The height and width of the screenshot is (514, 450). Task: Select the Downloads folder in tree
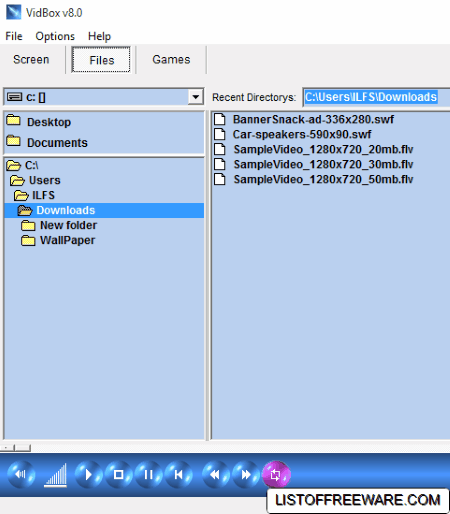click(104, 210)
